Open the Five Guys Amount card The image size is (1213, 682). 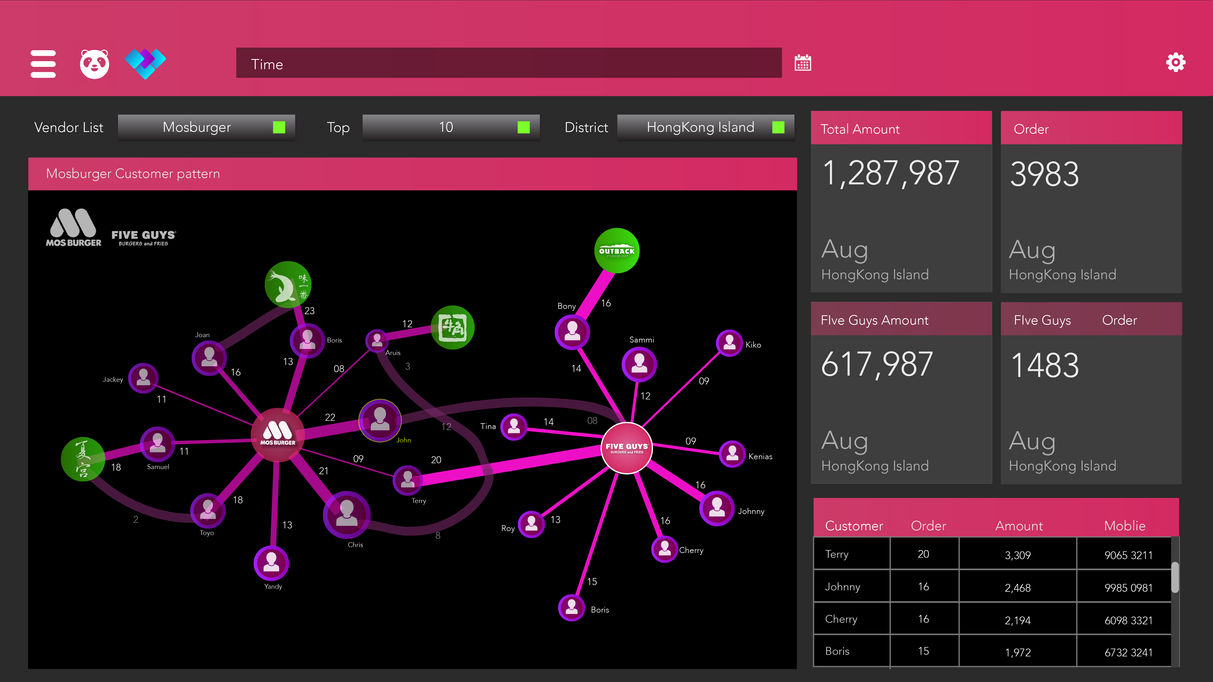point(901,393)
